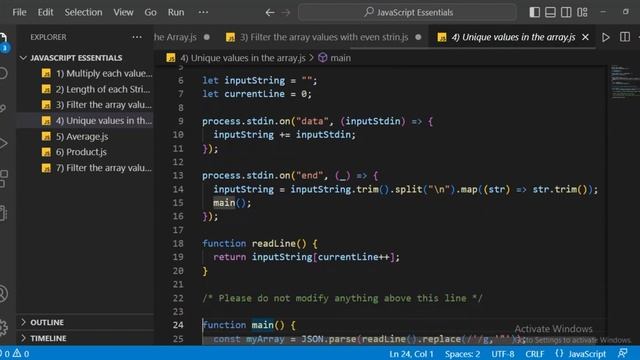Screen dimensions: 640x360
Task: Click the JS file icon in breadcrumb
Action: click(x=171, y=58)
